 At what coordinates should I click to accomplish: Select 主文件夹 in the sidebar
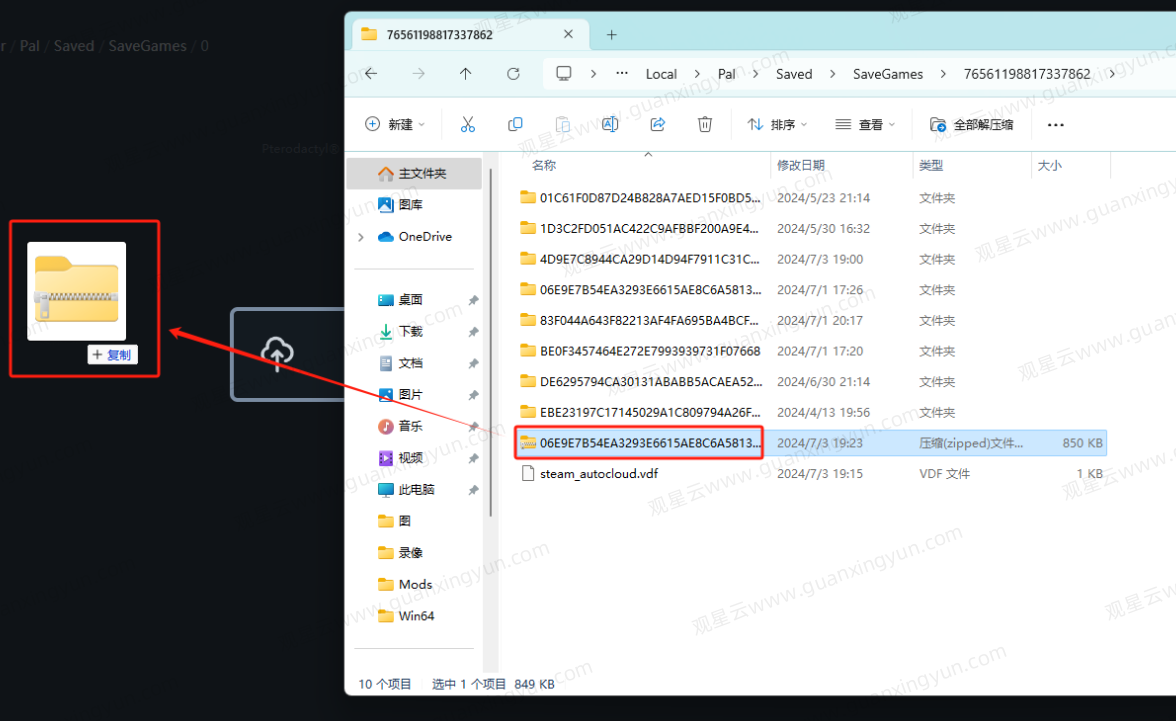pos(413,174)
